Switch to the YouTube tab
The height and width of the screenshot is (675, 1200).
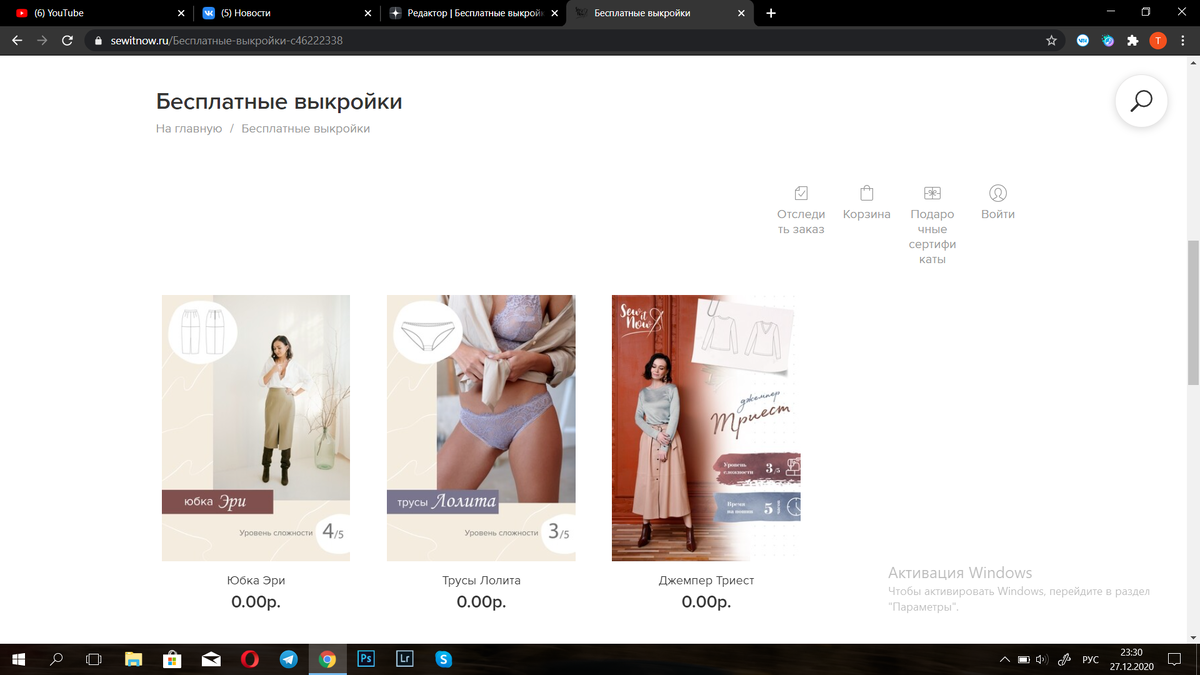pos(95,13)
